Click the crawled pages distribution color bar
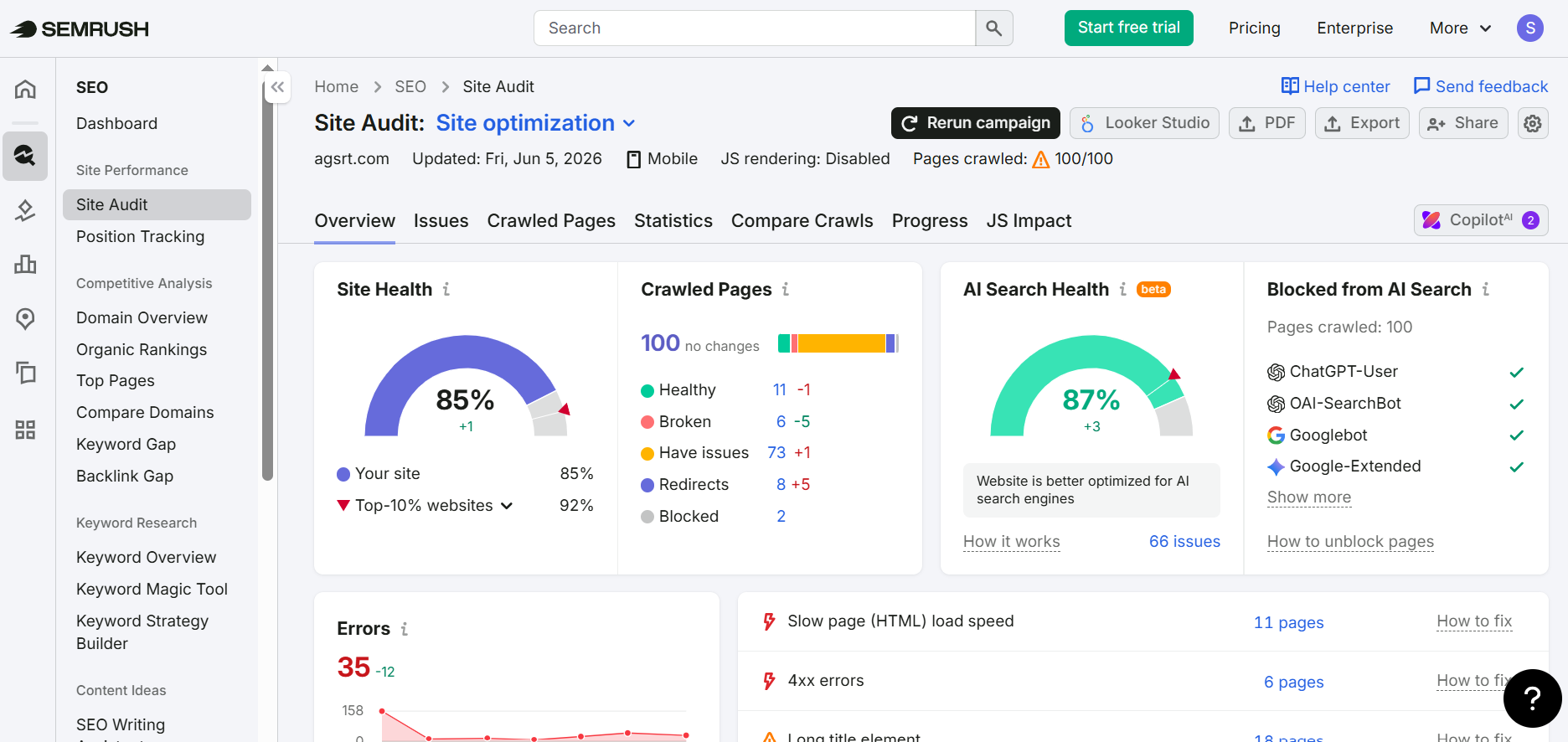Viewport: 1568px width, 742px height. [x=838, y=343]
